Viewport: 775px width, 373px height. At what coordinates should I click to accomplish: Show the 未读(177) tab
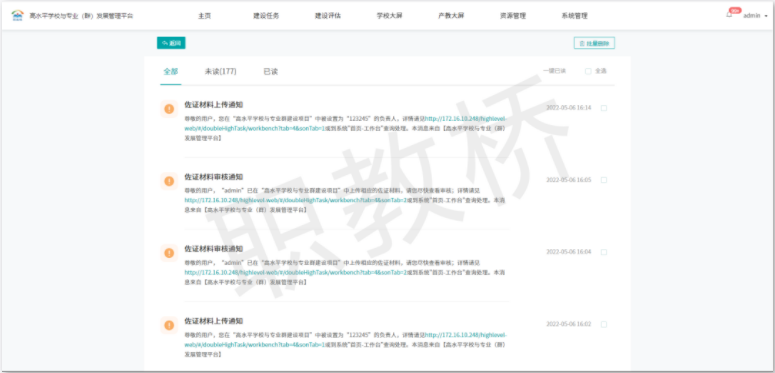(221, 72)
